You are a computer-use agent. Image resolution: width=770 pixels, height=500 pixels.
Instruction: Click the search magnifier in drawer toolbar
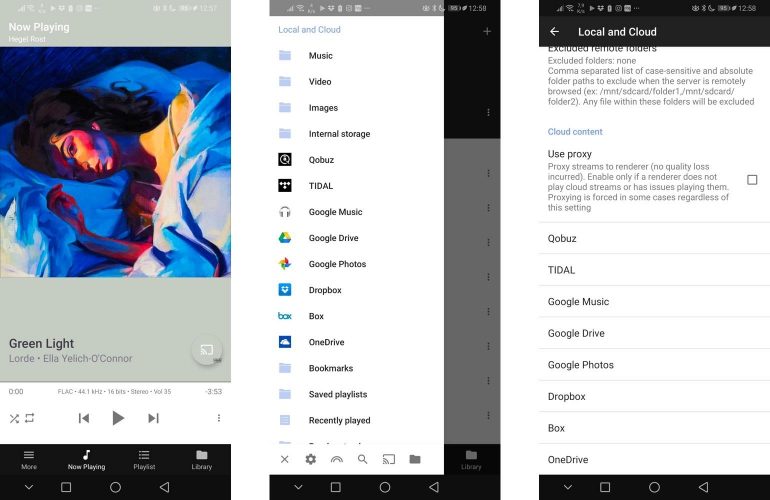(362, 459)
